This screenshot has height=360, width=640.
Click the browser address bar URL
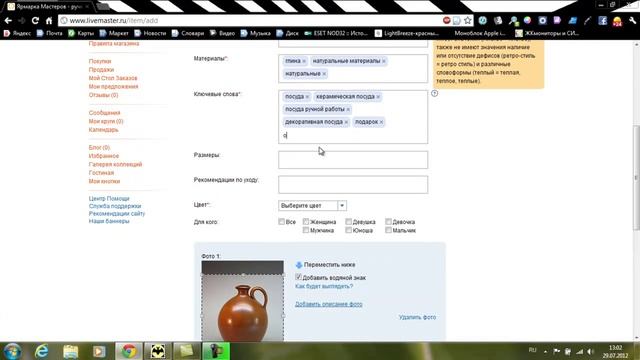114,20
